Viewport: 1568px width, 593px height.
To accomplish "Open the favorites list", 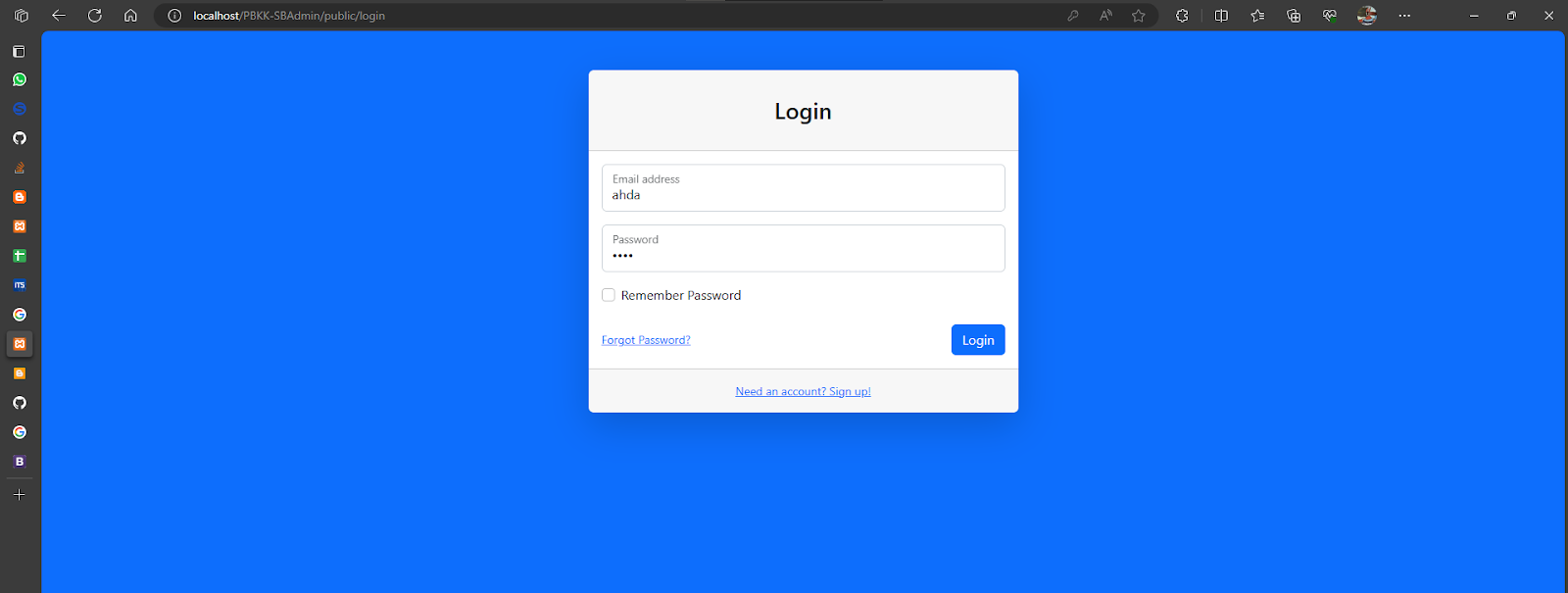I will [x=1257, y=16].
